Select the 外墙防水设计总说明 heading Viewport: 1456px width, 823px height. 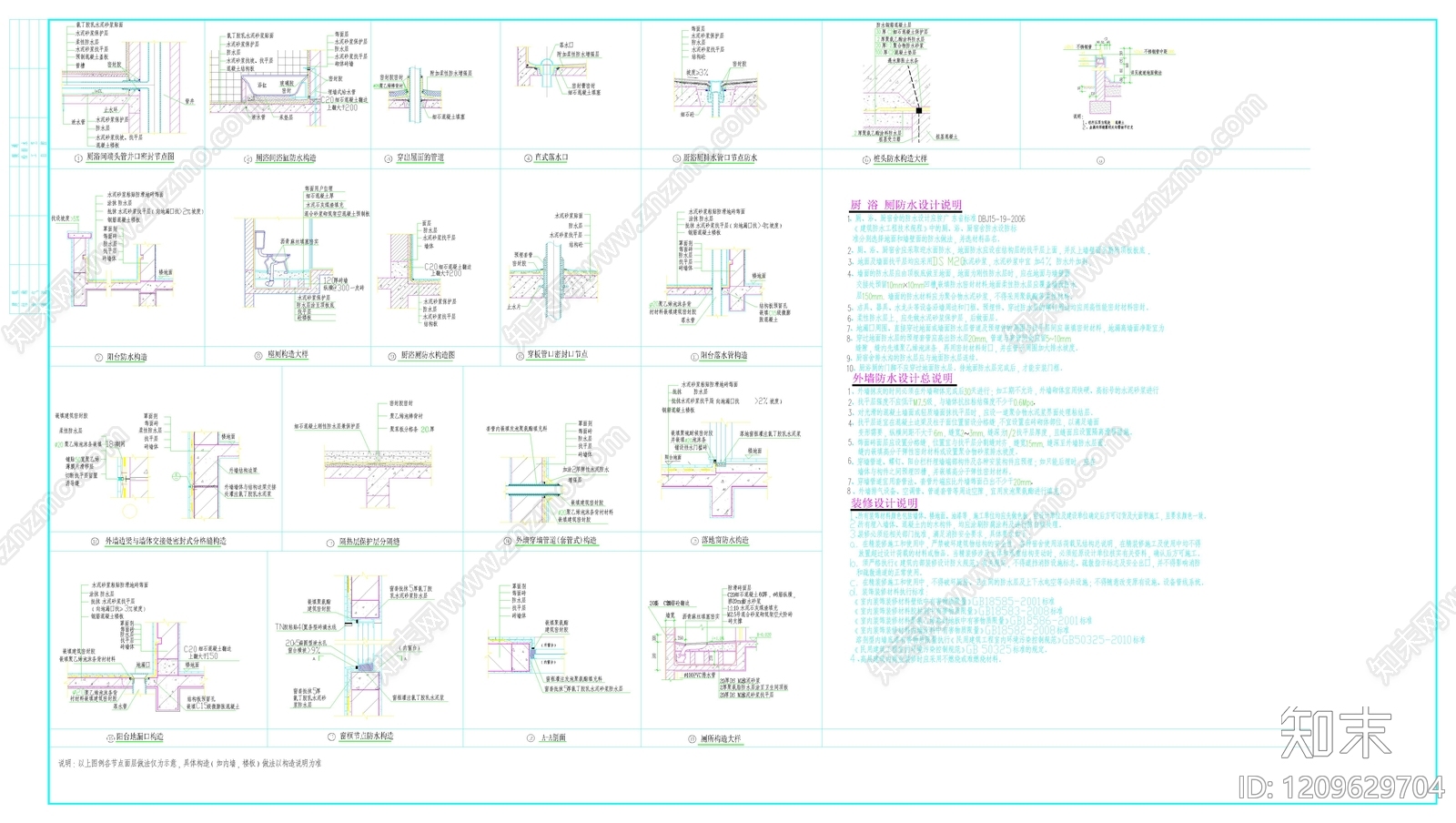click(x=902, y=378)
